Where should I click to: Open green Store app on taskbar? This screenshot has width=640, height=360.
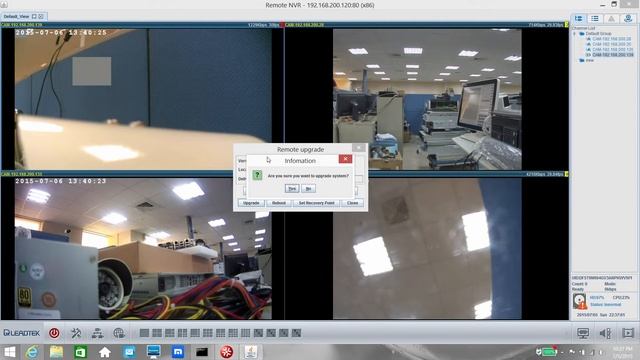pyautogui.click(x=80, y=352)
